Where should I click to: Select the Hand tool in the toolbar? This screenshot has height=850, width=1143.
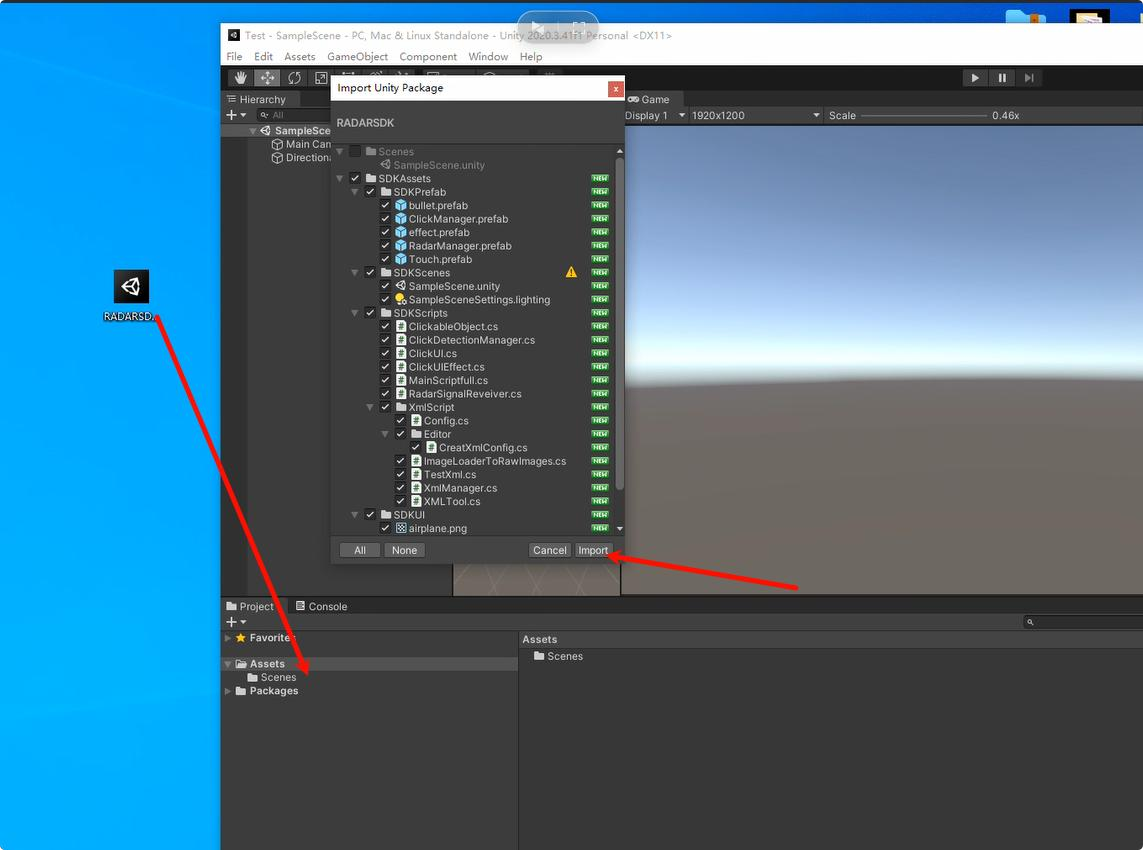pyautogui.click(x=240, y=77)
